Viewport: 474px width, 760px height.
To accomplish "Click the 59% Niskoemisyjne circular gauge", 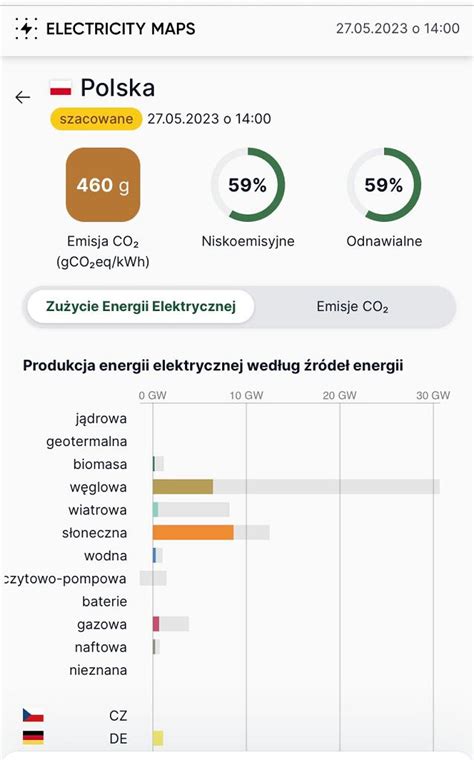I will (248, 185).
